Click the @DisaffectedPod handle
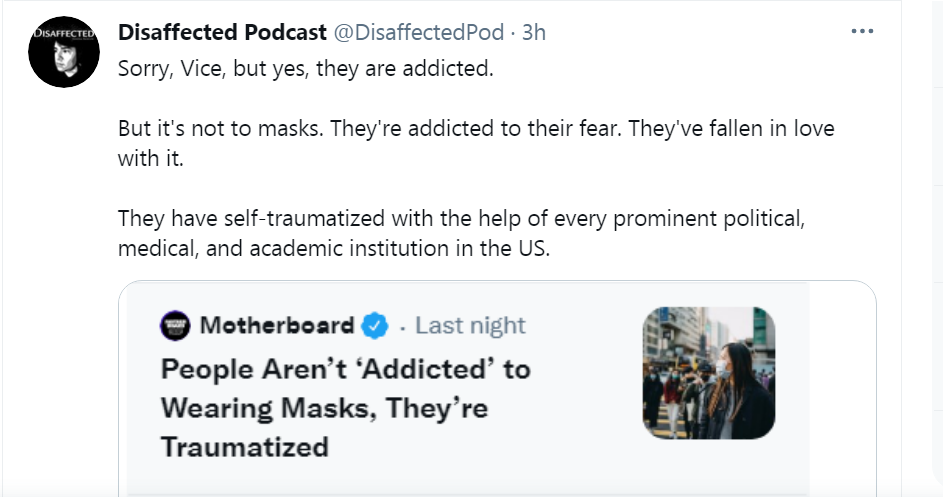Viewport: 943px width, 497px height. 418,32
